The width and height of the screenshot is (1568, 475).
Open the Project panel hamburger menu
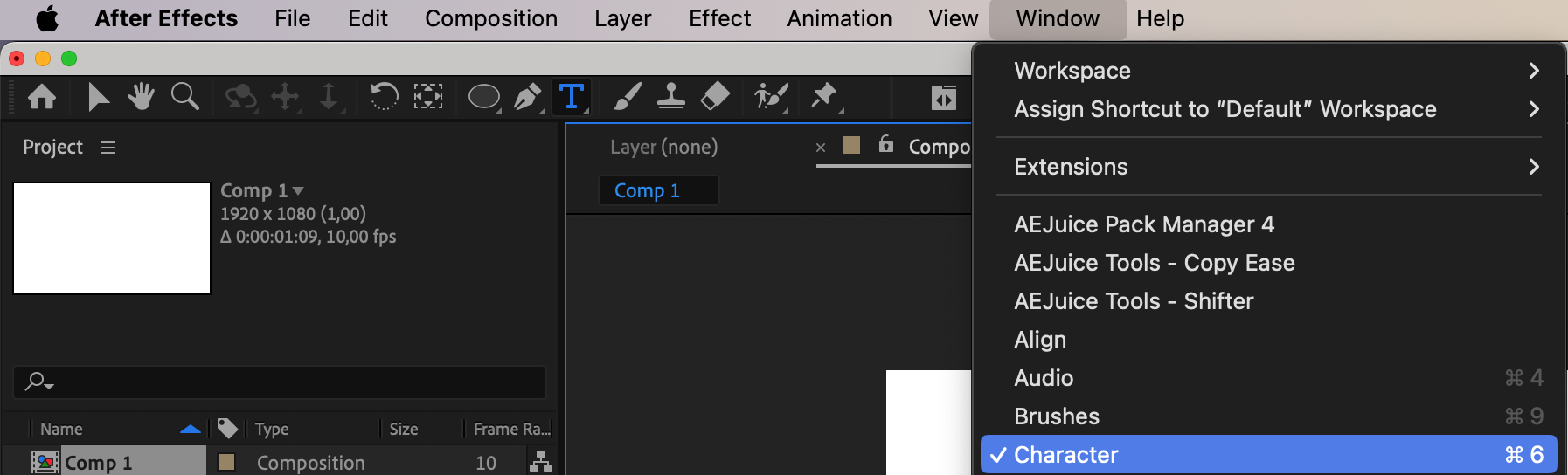[108, 148]
